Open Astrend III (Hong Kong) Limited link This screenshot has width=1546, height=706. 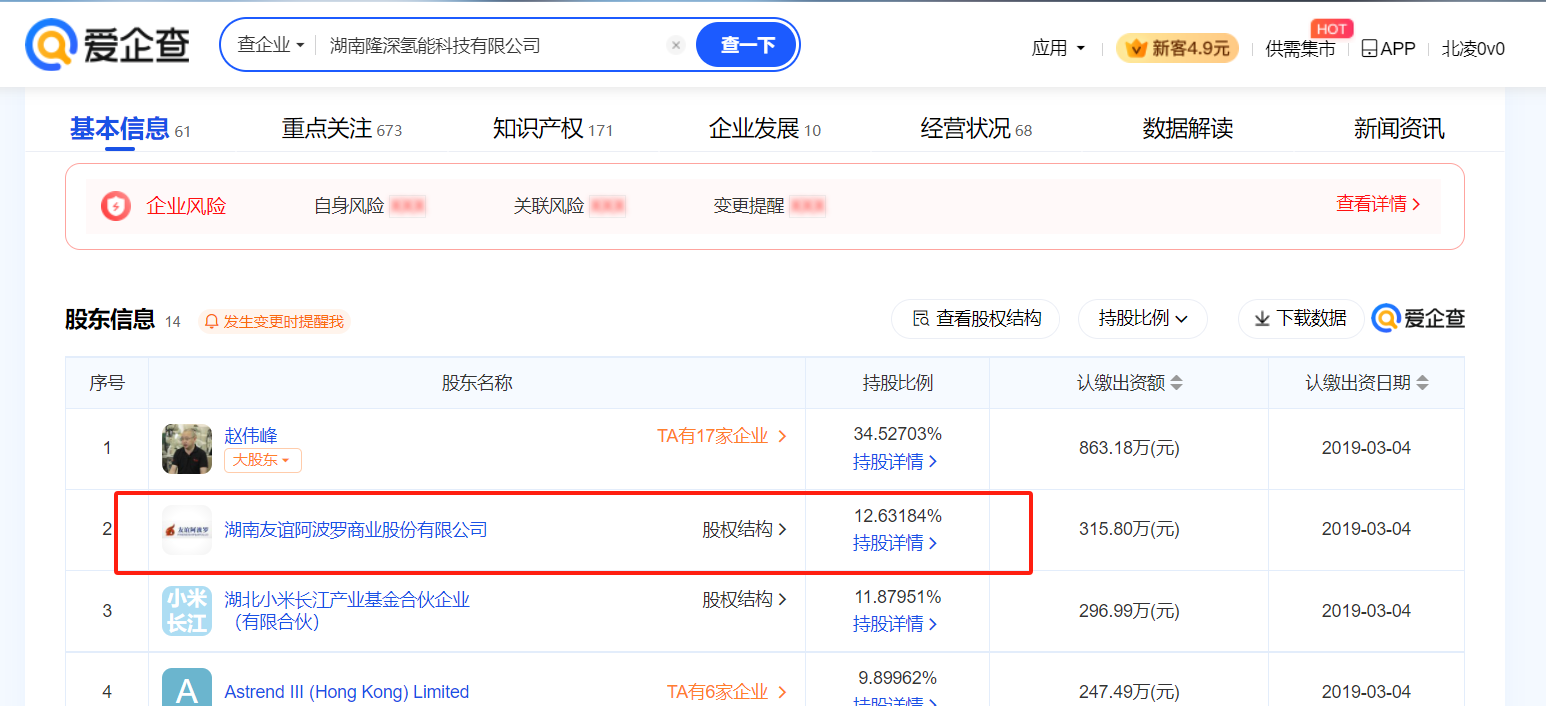pyautogui.click(x=347, y=692)
